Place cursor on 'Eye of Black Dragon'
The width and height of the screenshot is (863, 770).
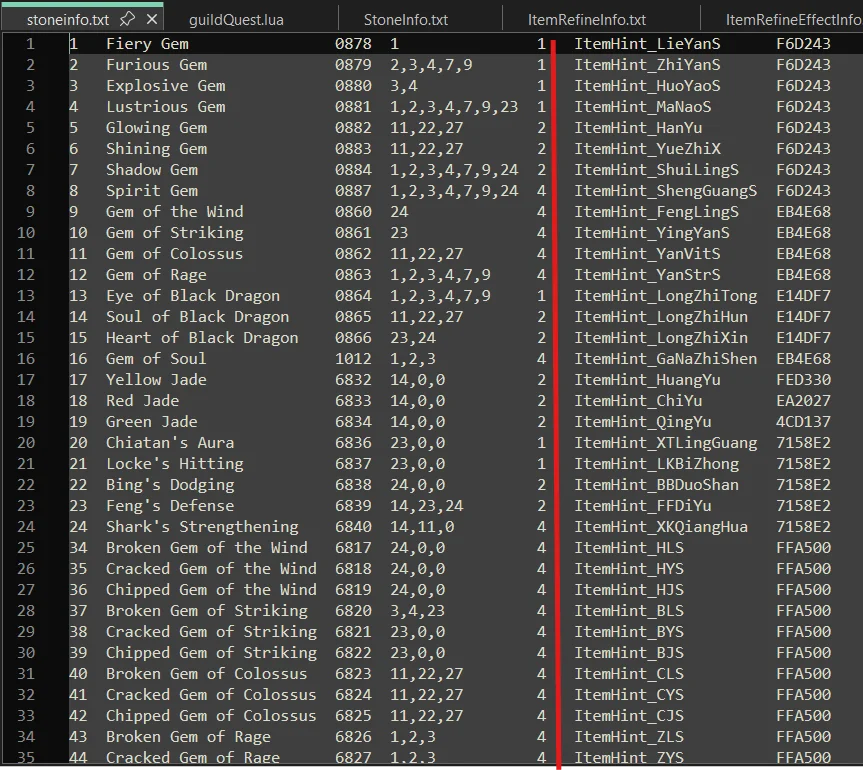pos(193,296)
